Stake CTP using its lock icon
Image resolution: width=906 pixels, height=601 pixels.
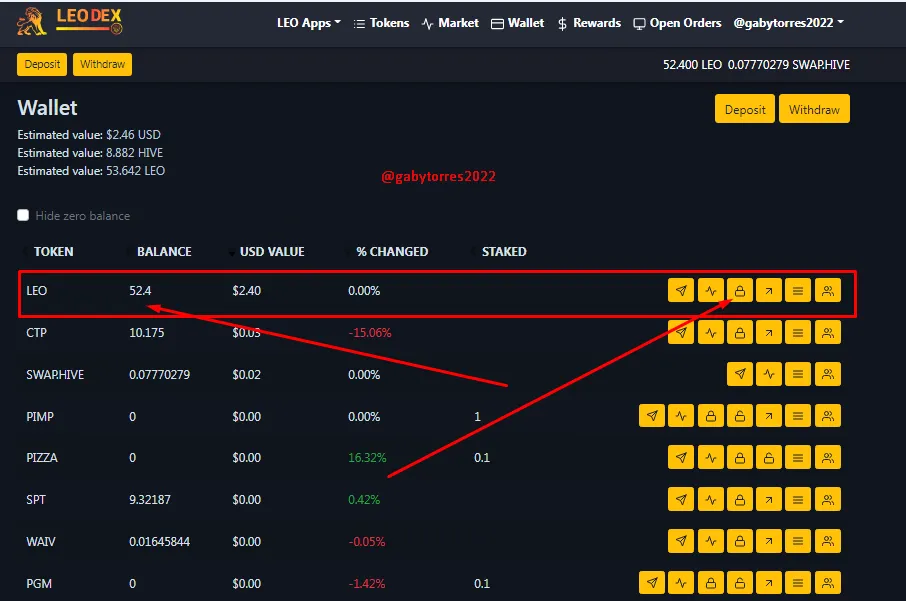(x=740, y=332)
